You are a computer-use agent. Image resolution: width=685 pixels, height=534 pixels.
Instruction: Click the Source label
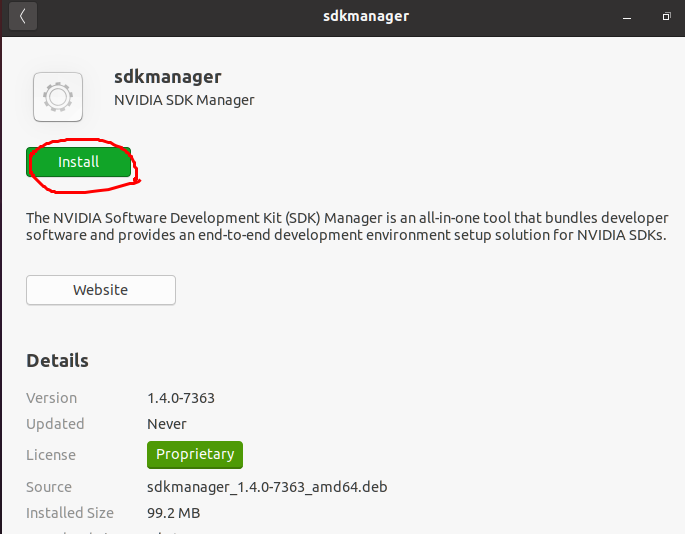49,487
